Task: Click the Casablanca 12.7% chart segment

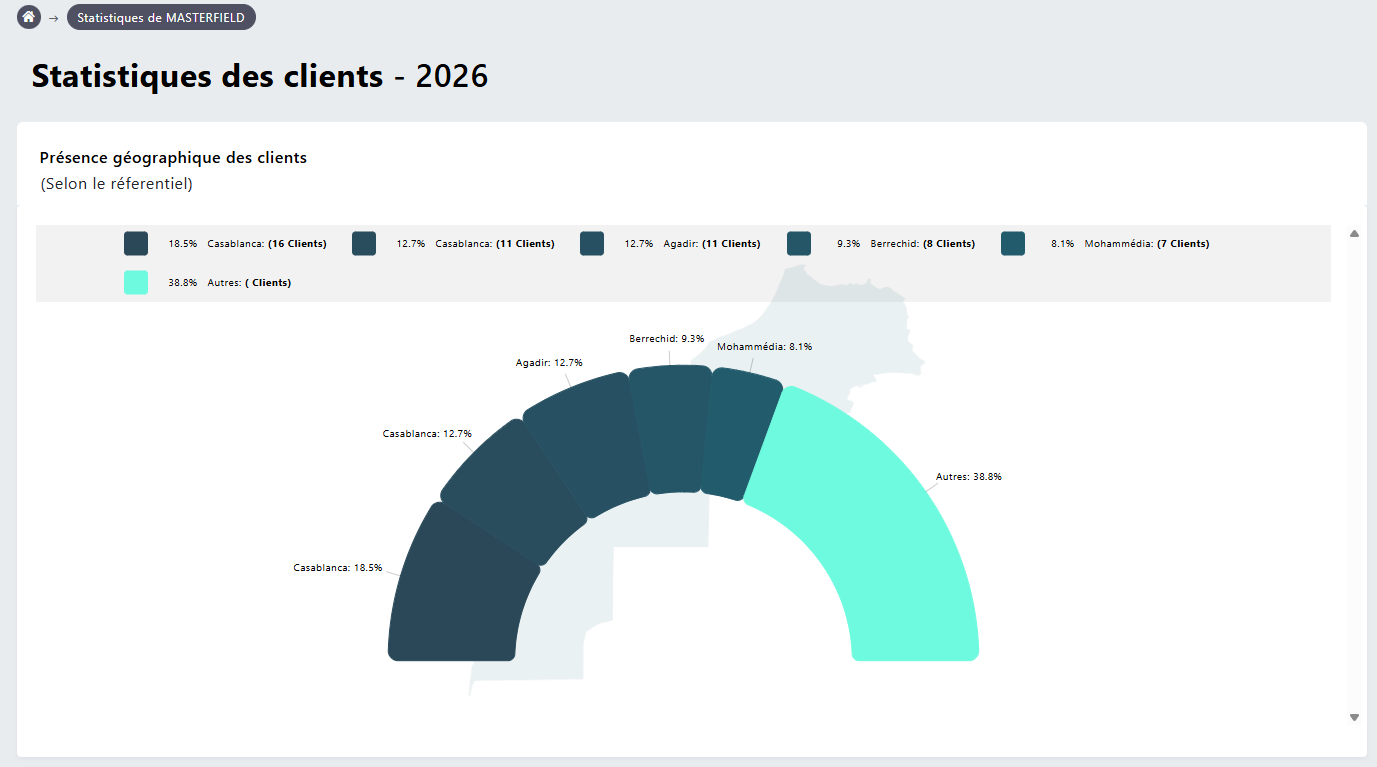Action: 512,492
